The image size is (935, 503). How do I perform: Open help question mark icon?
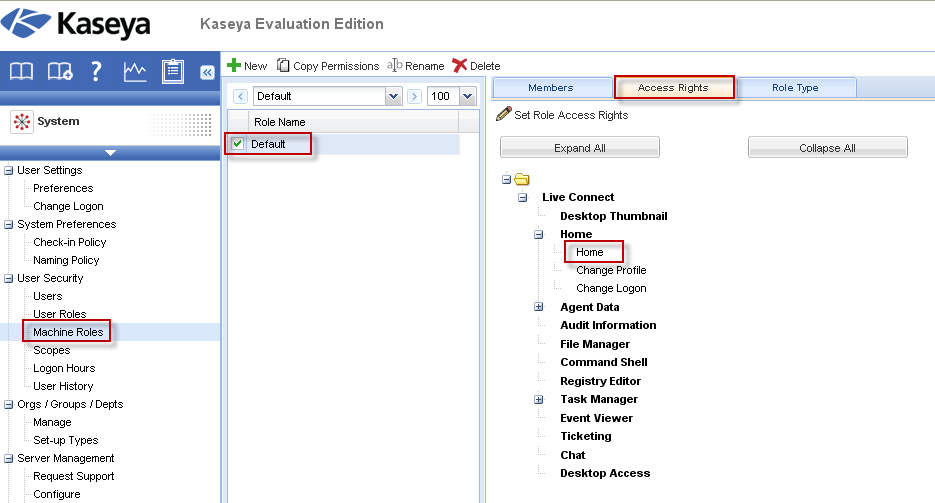coord(97,71)
